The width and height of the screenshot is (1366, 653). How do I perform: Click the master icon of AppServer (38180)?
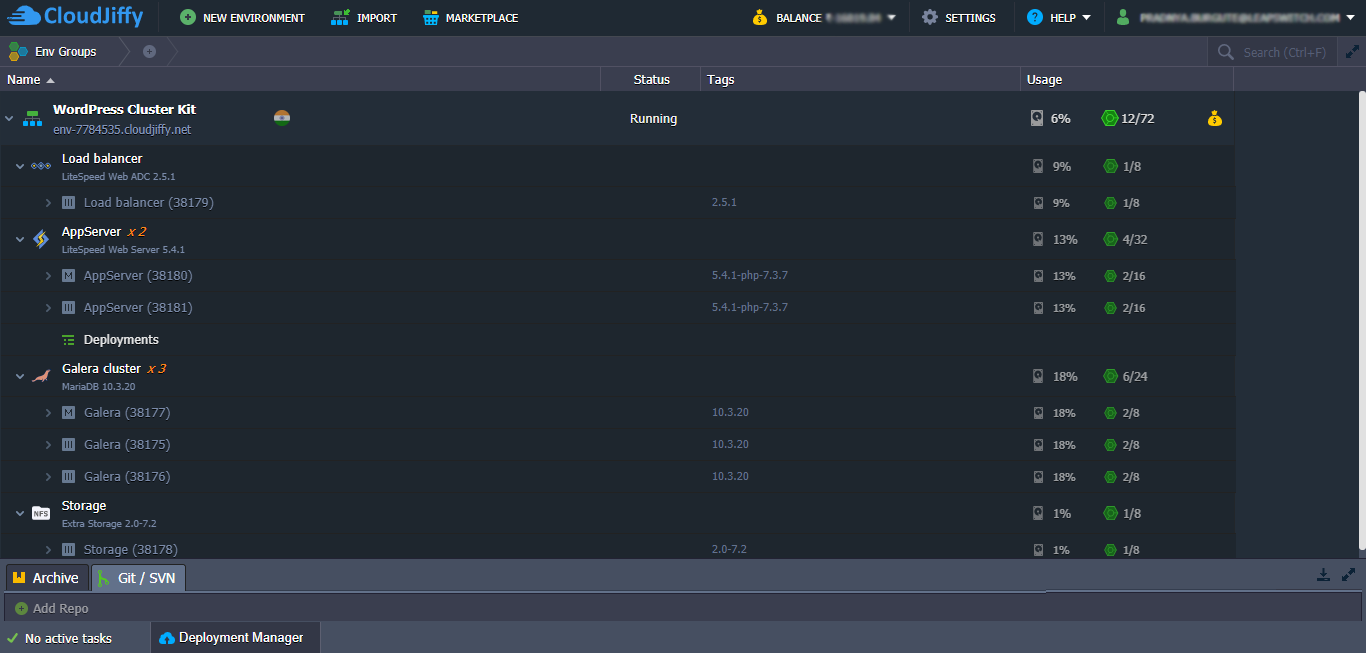click(x=68, y=275)
